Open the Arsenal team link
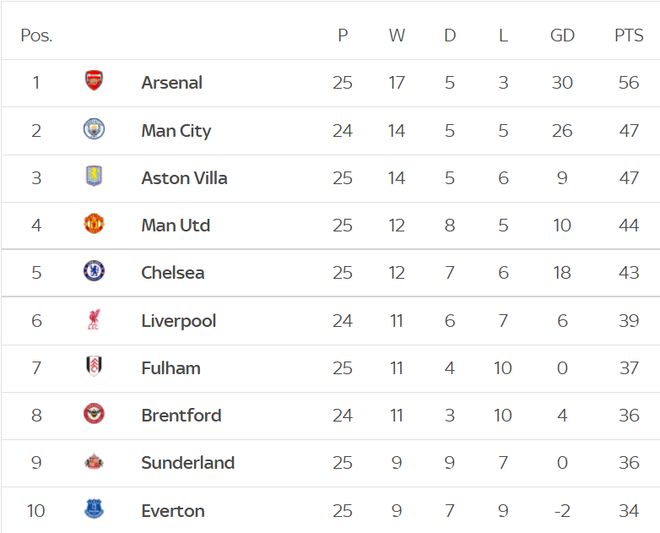This screenshot has height=533, width=660. 172,83
